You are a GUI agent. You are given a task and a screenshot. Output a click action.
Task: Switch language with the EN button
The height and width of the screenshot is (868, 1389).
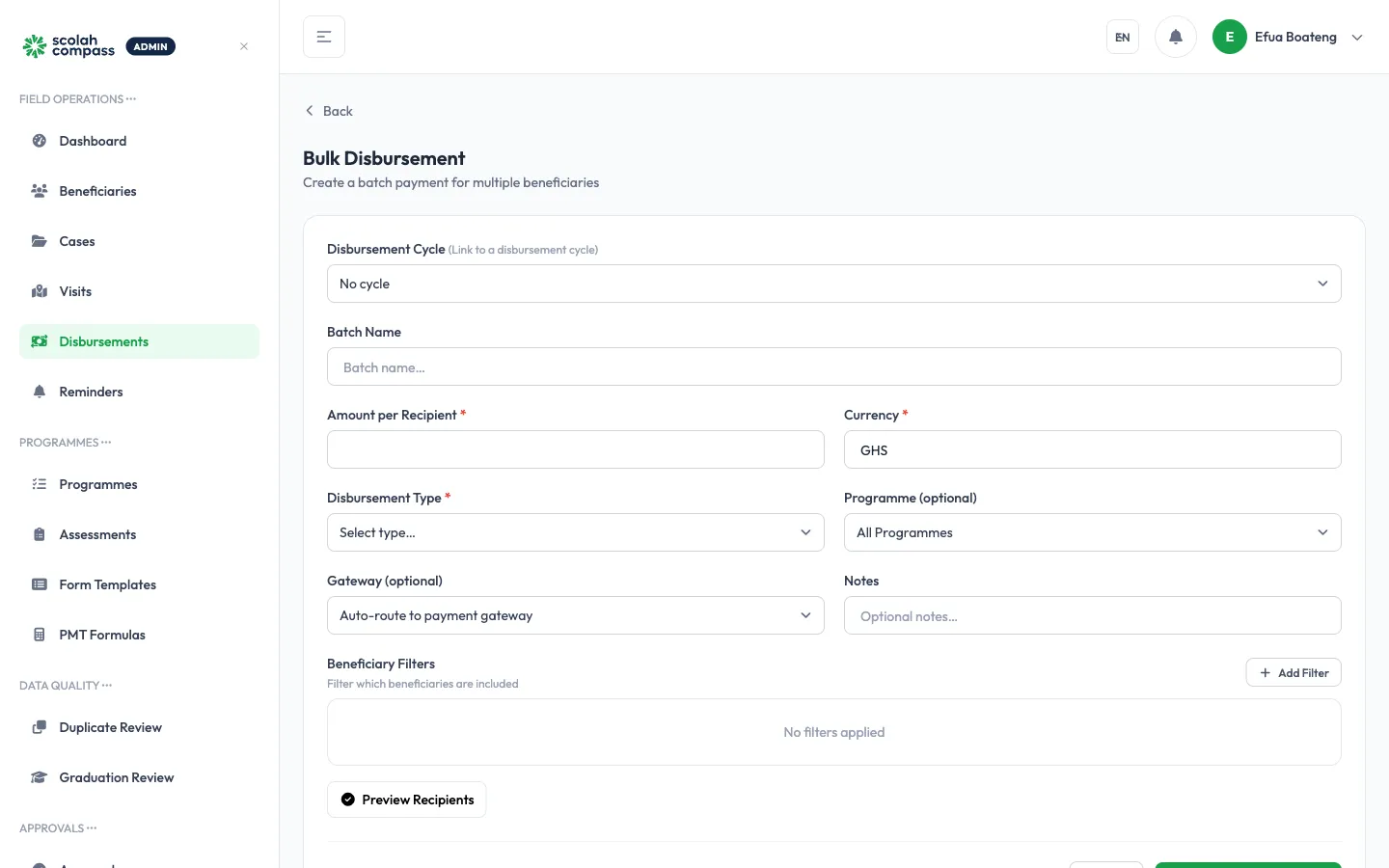tap(1123, 37)
